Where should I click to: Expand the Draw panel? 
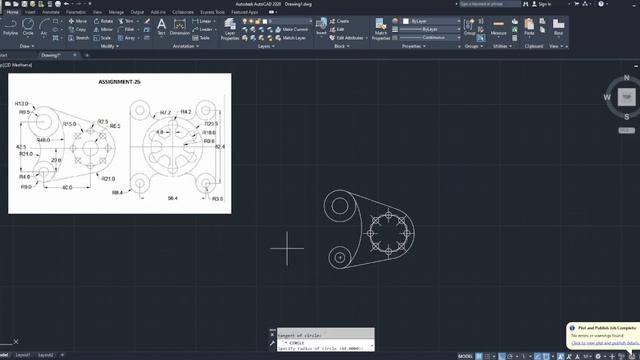pos(27,46)
